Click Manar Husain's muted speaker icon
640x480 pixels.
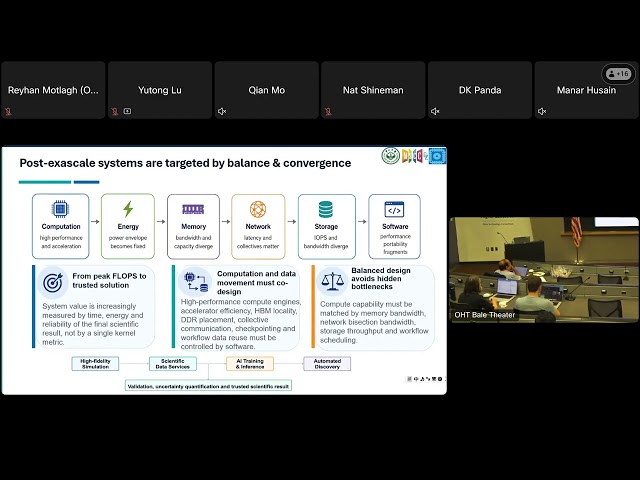click(x=542, y=111)
